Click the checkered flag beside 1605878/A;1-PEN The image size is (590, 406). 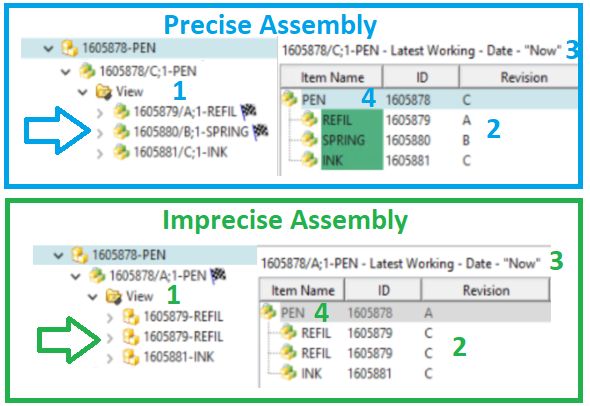[218, 276]
